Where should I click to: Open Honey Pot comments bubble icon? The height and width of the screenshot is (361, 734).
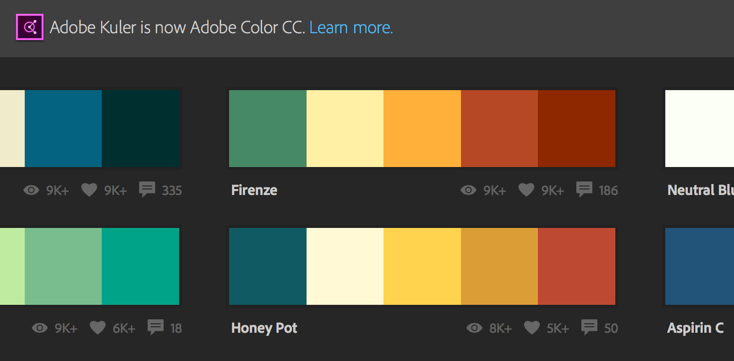click(x=589, y=327)
